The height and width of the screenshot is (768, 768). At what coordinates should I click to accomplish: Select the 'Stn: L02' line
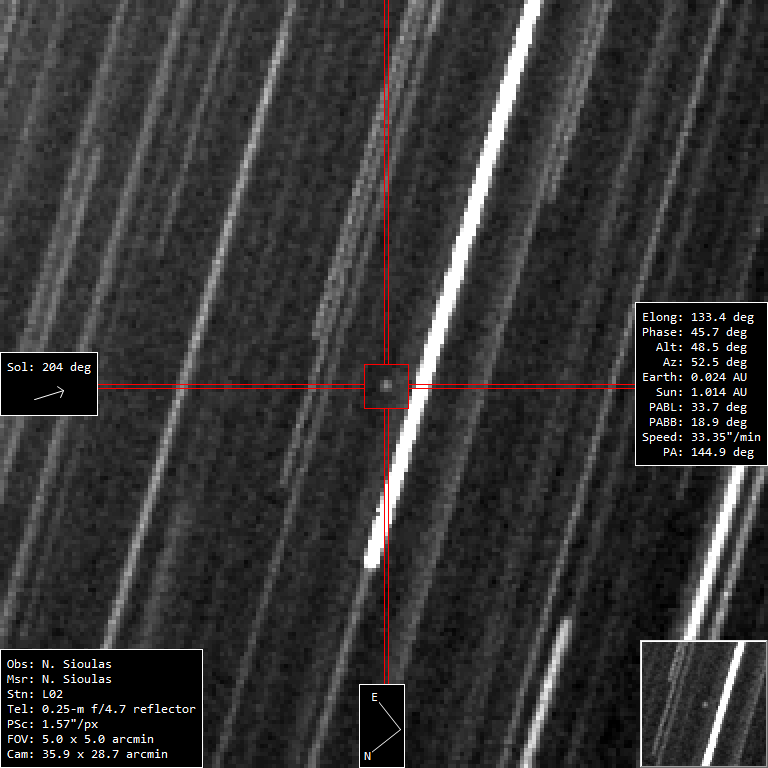click(35, 694)
